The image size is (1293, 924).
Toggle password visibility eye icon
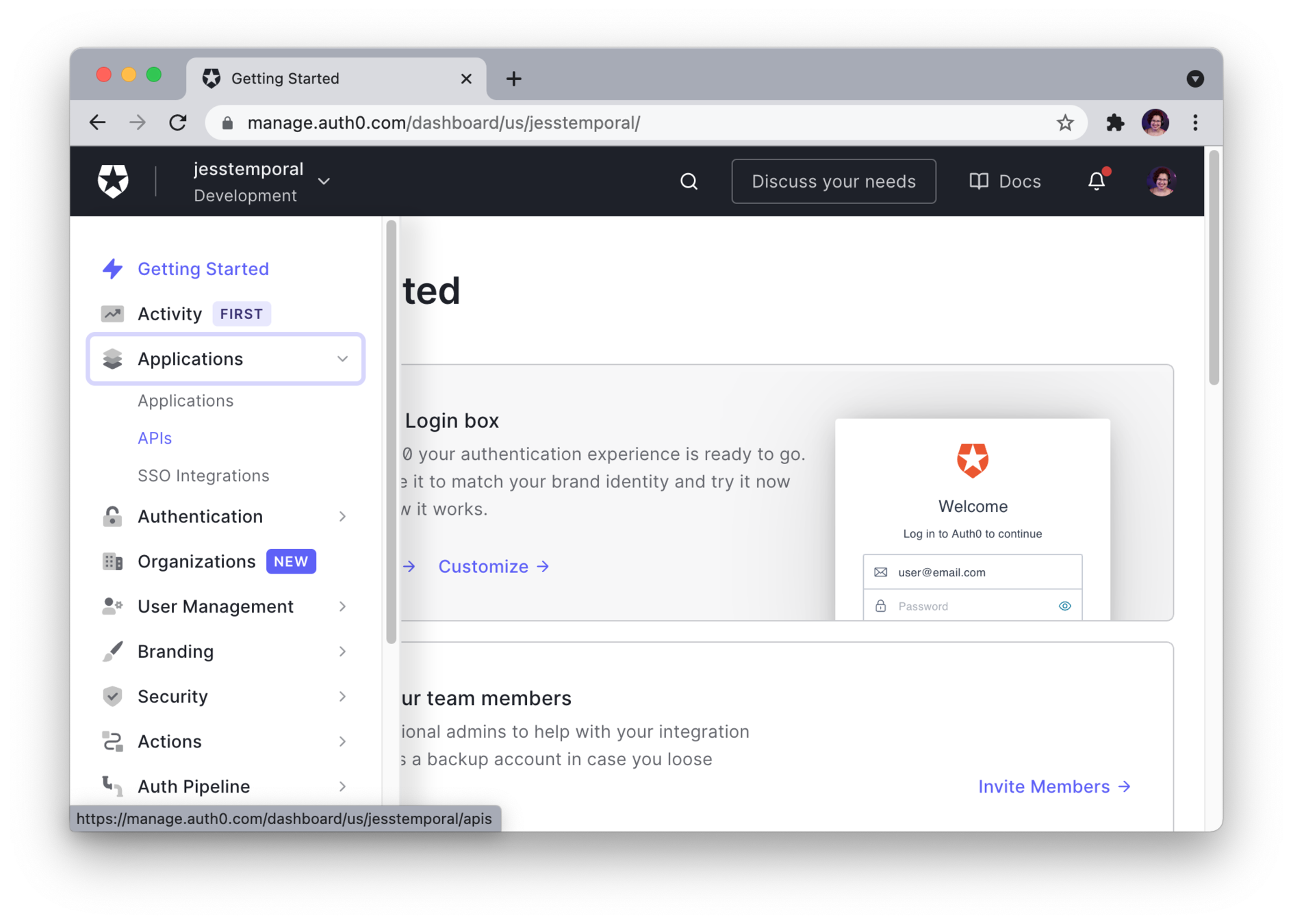coord(1064,606)
